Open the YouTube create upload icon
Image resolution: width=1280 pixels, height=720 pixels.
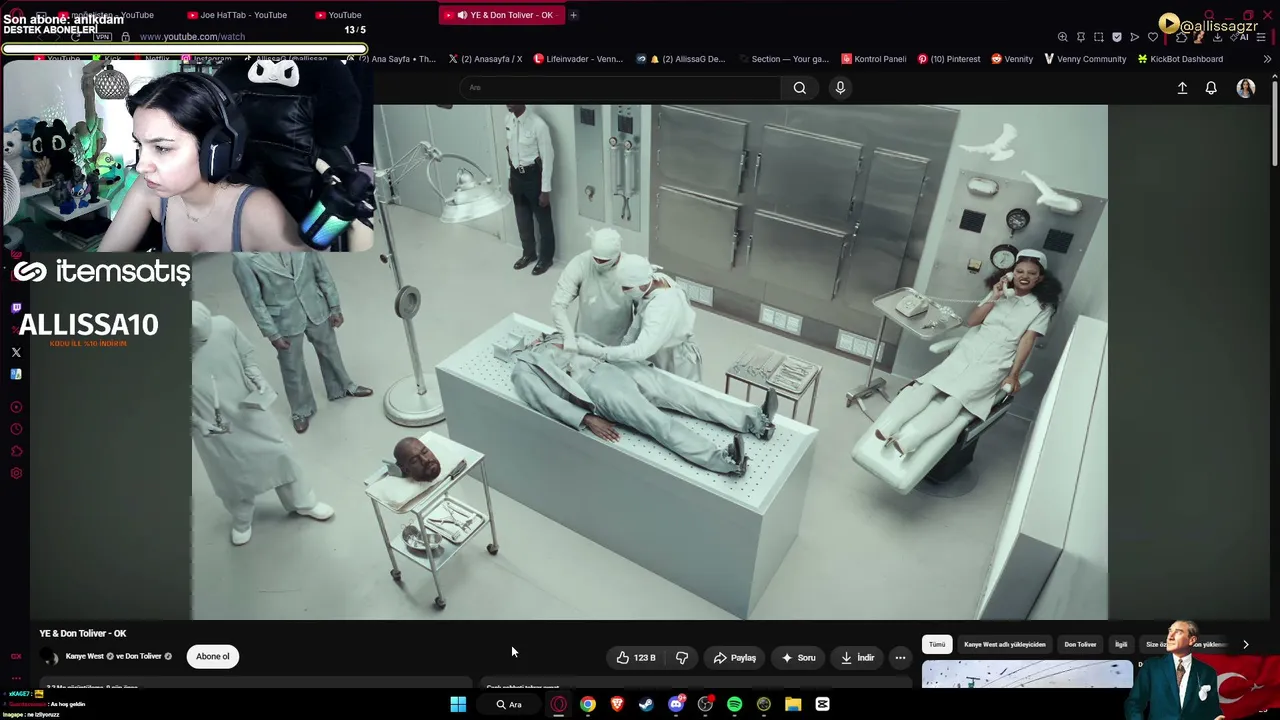(1182, 88)
